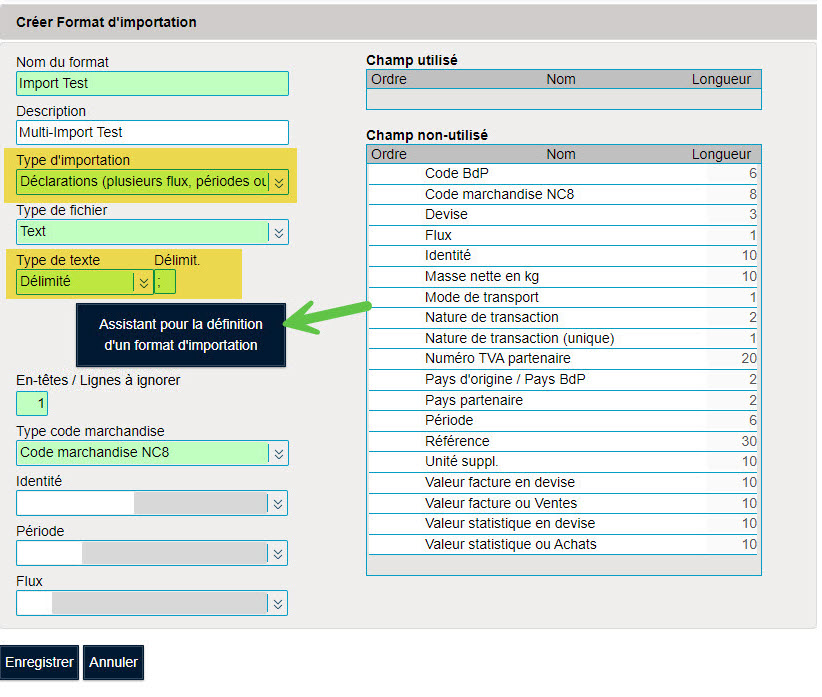Click the Enregistrer button
Screen dimensions: 822x697
39,662
